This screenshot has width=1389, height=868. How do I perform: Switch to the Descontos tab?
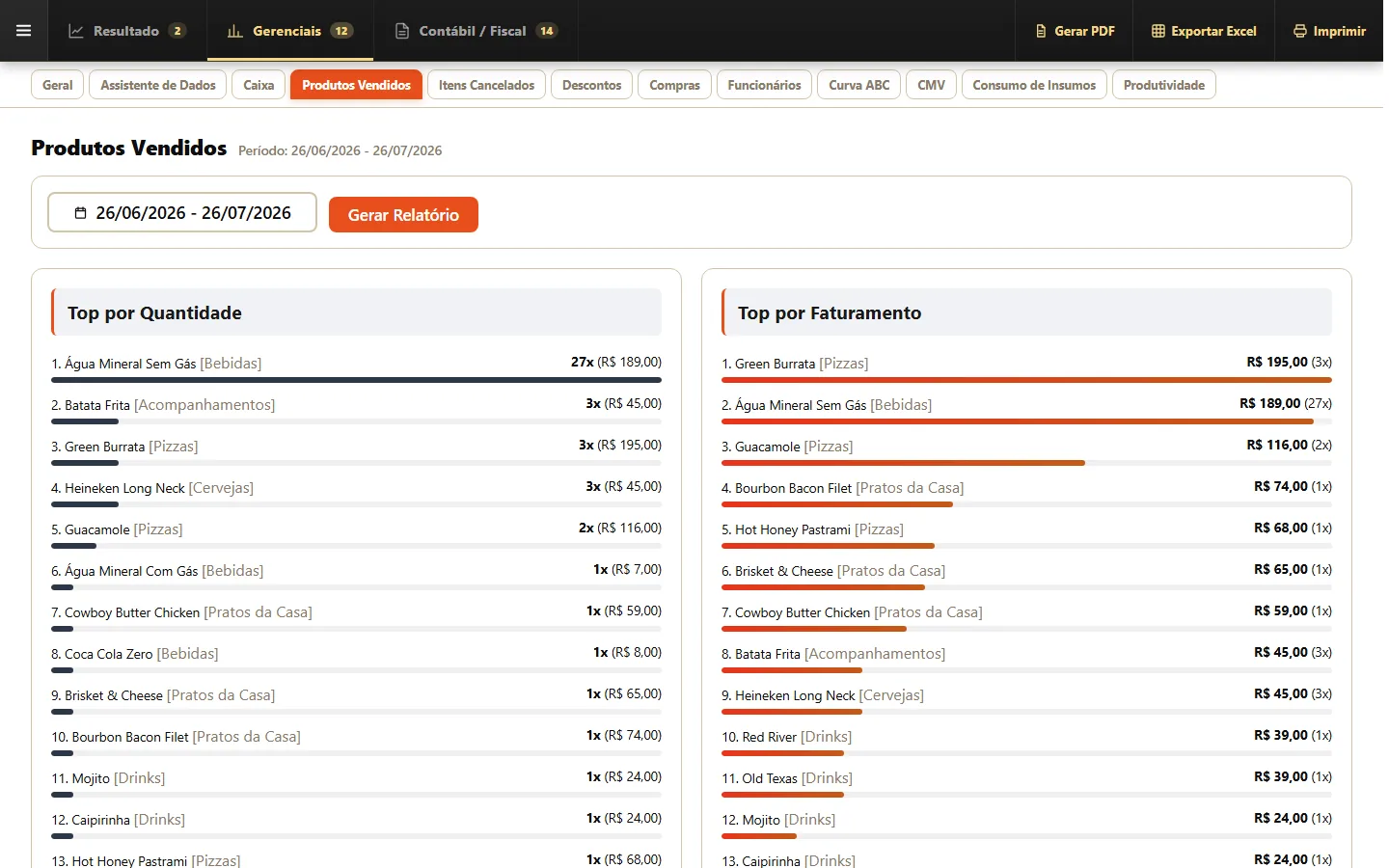(592, 85)
